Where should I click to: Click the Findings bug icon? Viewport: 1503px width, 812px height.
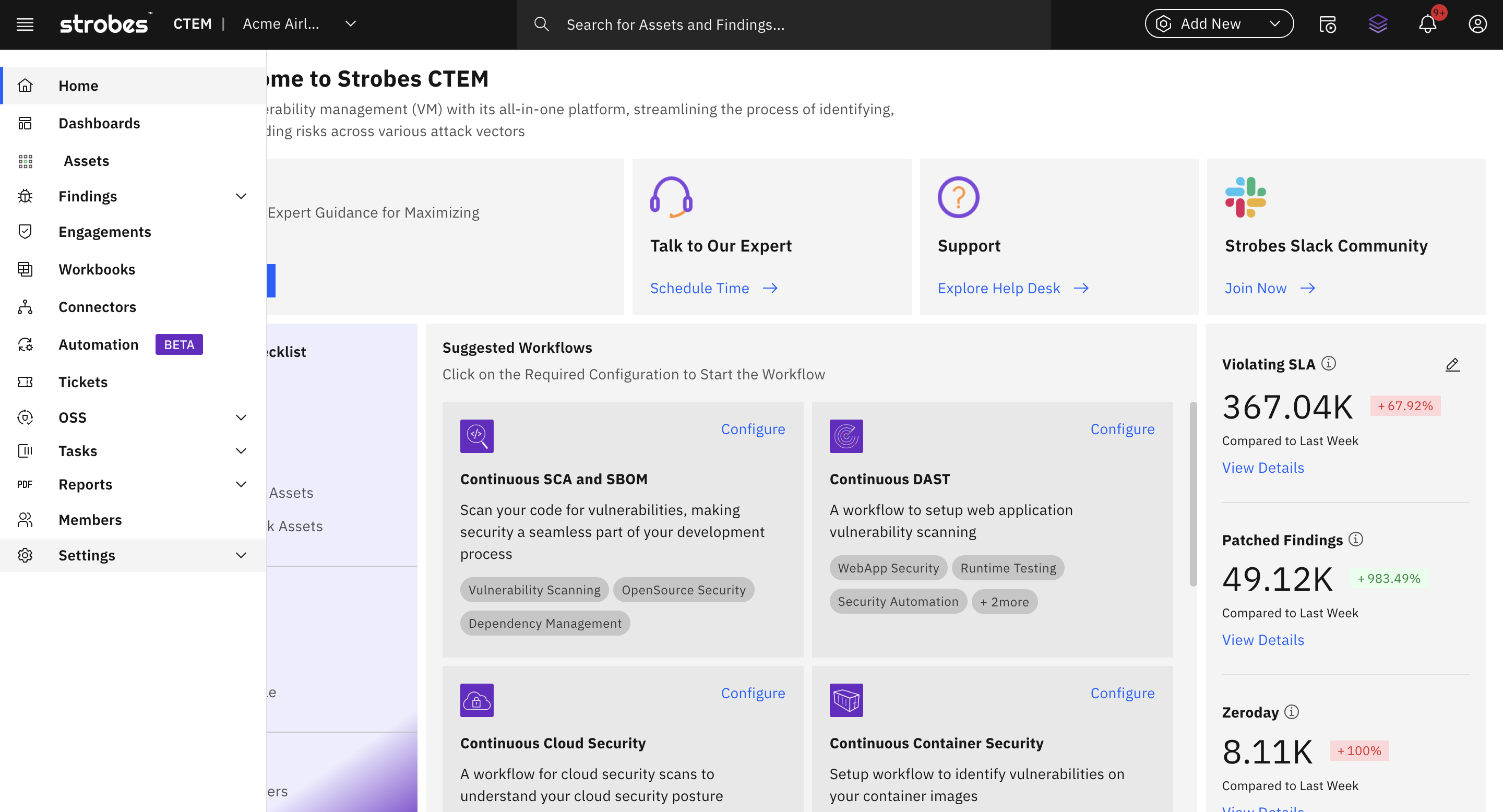tap(25, 196)
